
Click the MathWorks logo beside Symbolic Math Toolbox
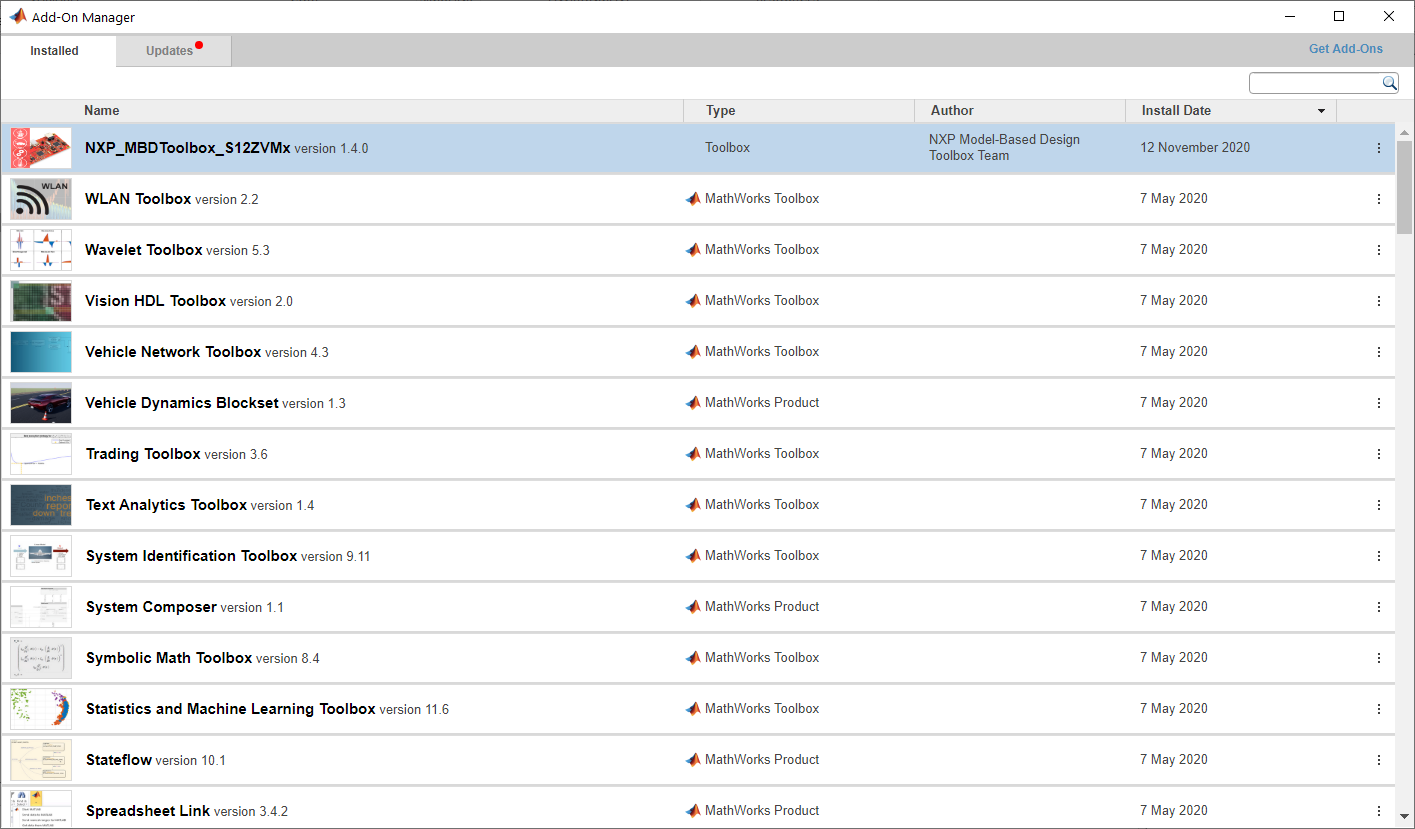pyautogui.click(x=693, y=657)
